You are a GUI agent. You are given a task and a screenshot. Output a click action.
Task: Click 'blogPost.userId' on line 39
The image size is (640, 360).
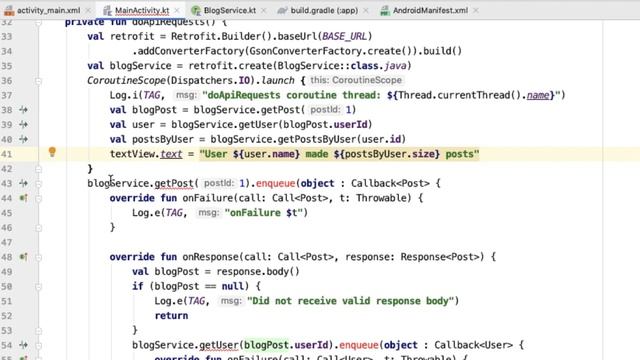(325, 124)
